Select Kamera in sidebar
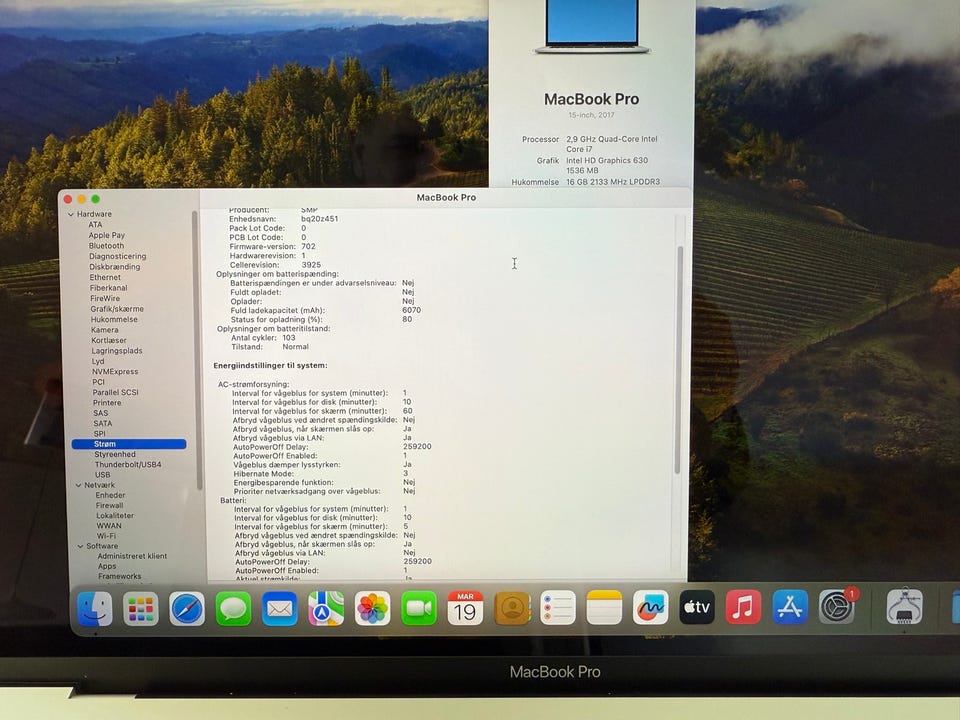The width and height of the screenshot is (960, 720). [x=105, y=329]
